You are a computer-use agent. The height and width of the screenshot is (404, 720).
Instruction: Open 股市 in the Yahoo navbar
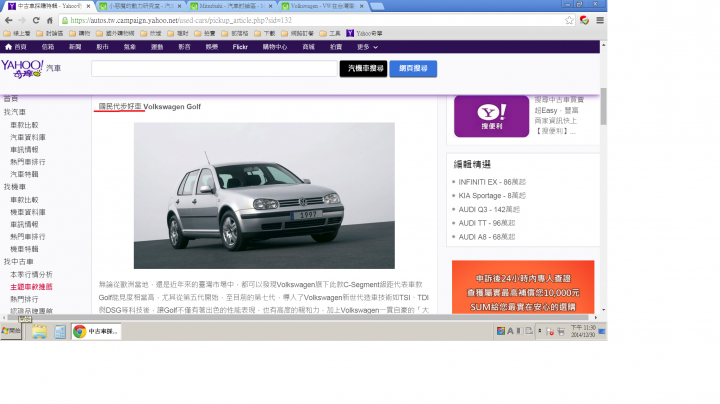coord(102,47)
